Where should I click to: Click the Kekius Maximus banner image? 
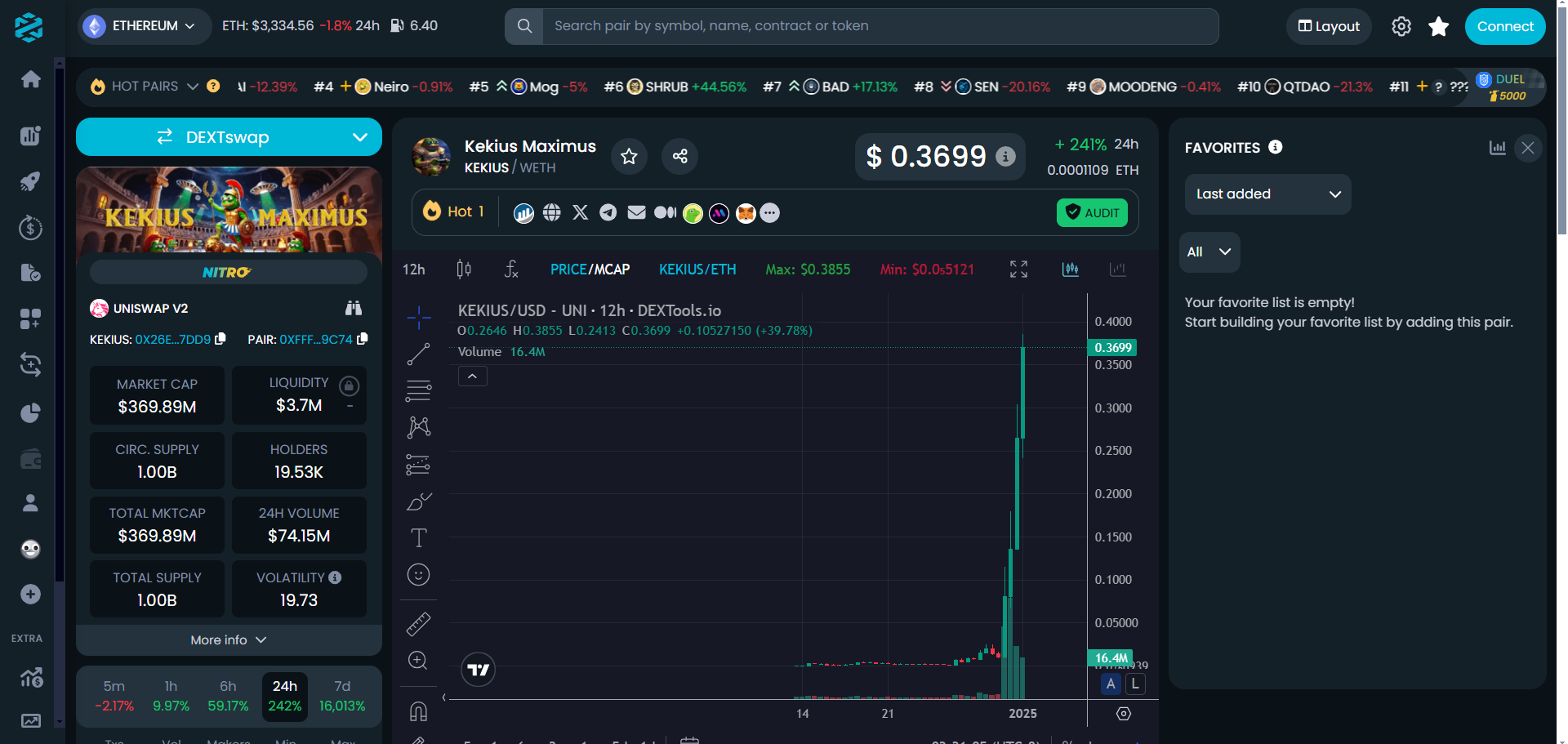[x=229, y=211]
